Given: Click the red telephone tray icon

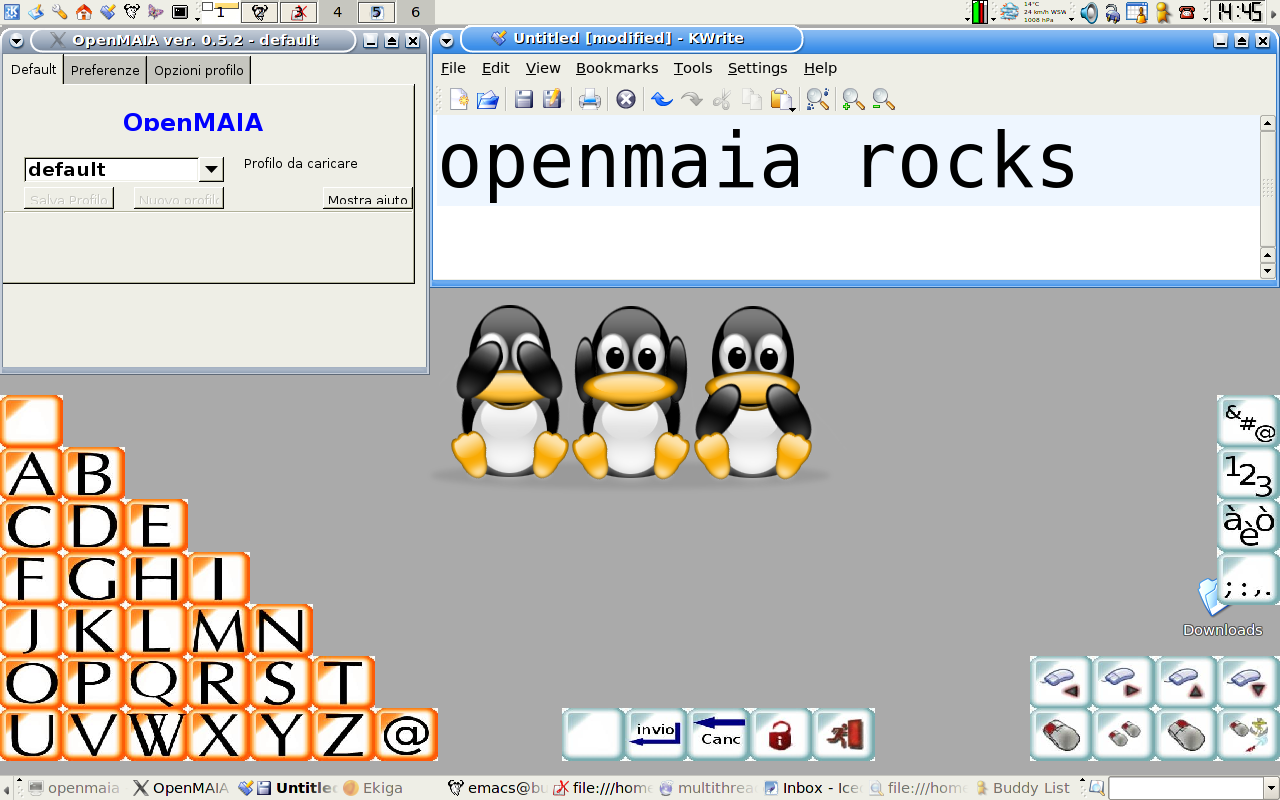Looking at the screenshot, I should click(x=1187, y=12).
